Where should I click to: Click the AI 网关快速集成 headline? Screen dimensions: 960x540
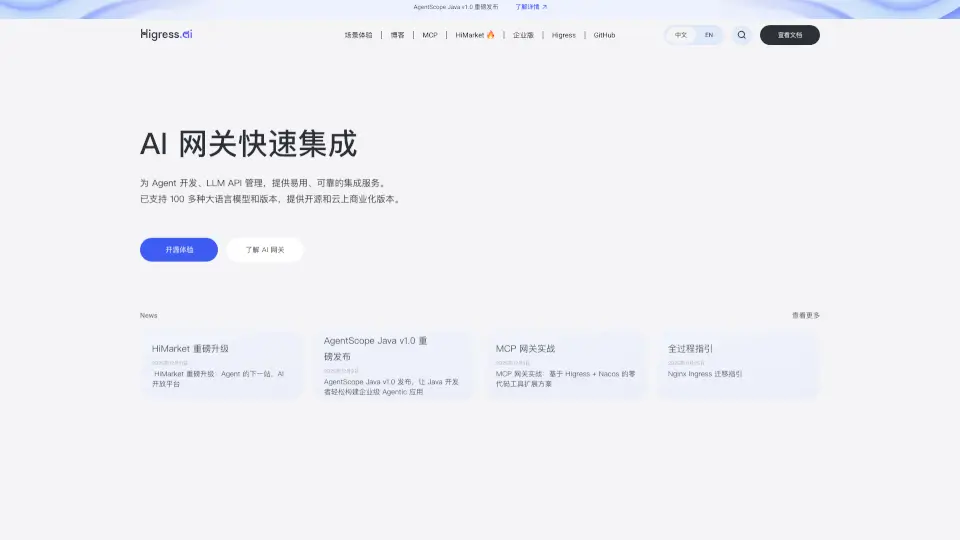(248, 144)
